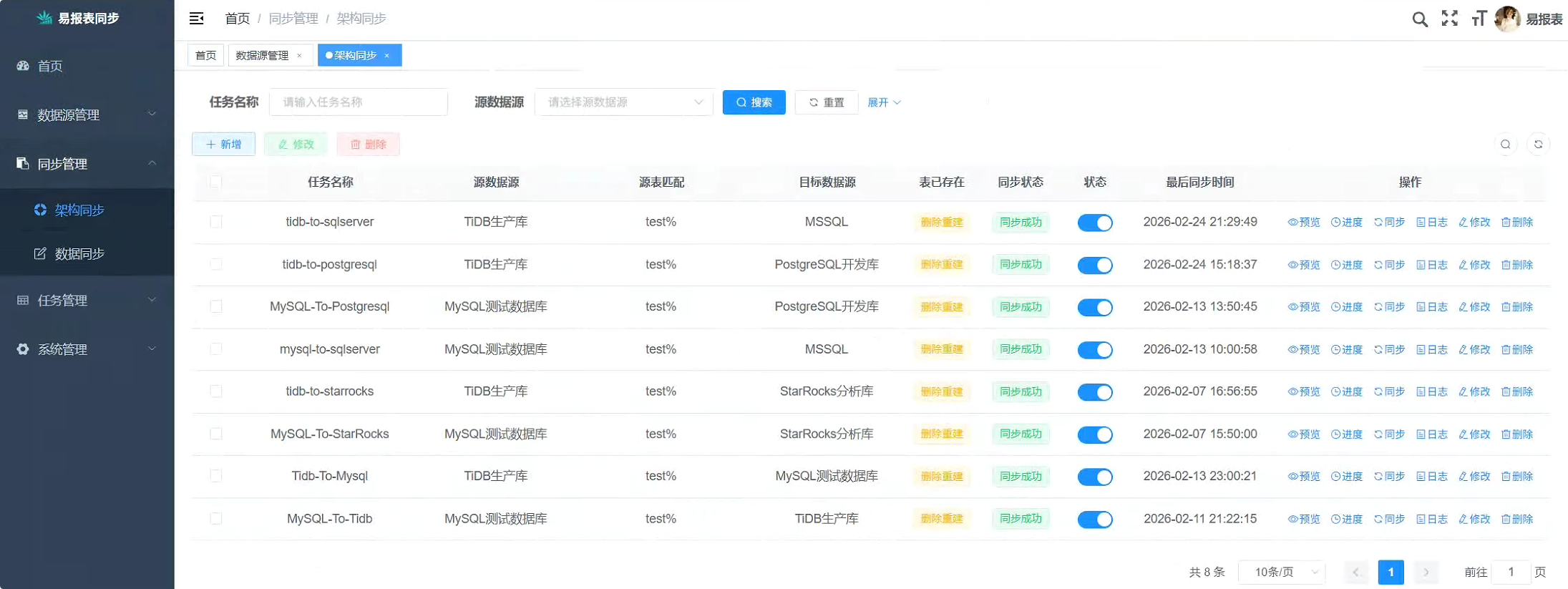The image size is (1568, 589).
Task: Toggle status switch for mysql-to-sqlserver
Action: click(1095, 350)
